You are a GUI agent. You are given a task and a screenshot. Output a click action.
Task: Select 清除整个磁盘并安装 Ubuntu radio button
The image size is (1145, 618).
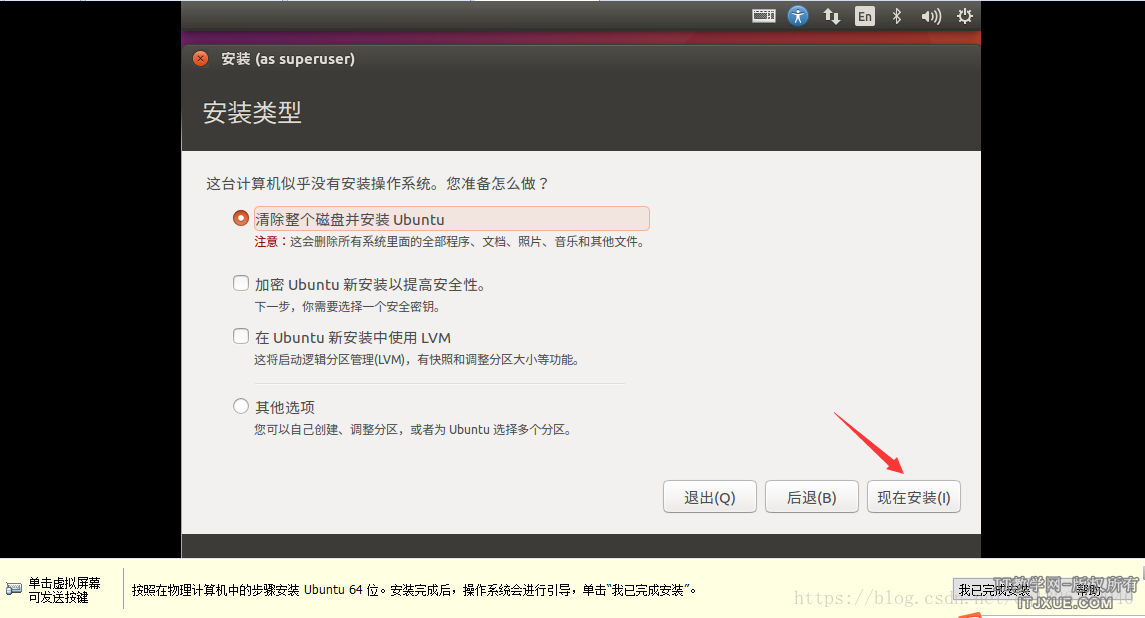pos(240,218)
